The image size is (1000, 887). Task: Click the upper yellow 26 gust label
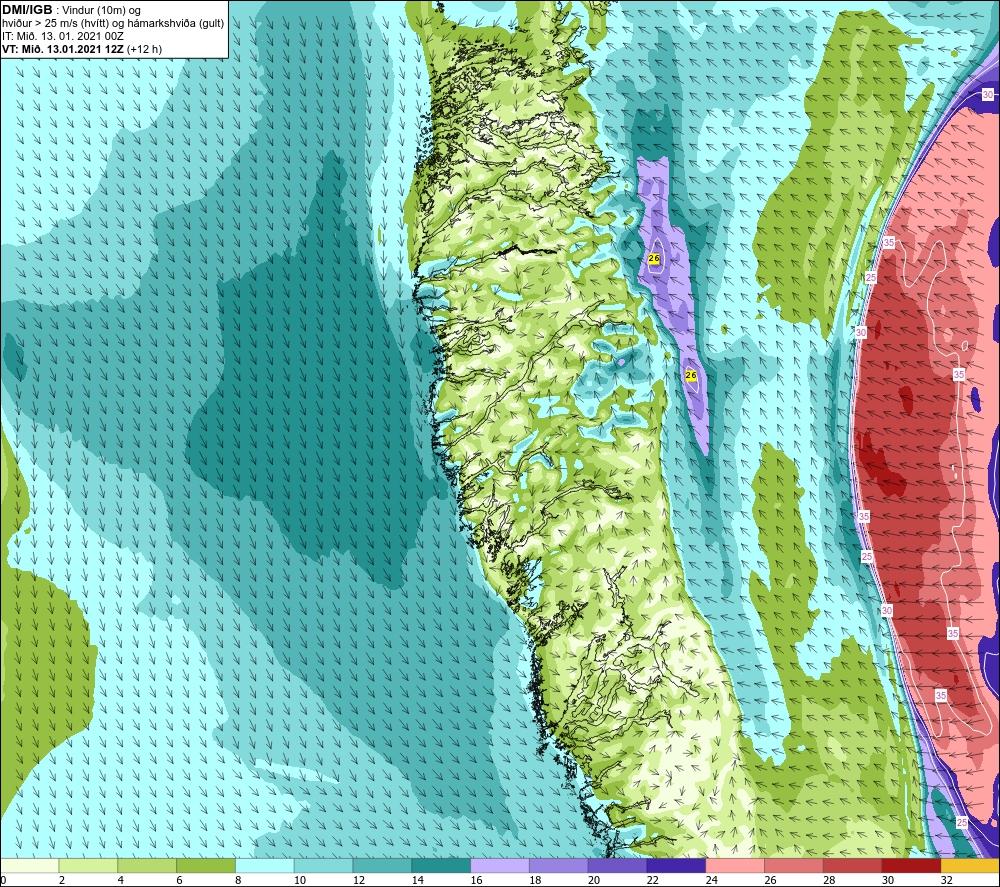[654, 258]
